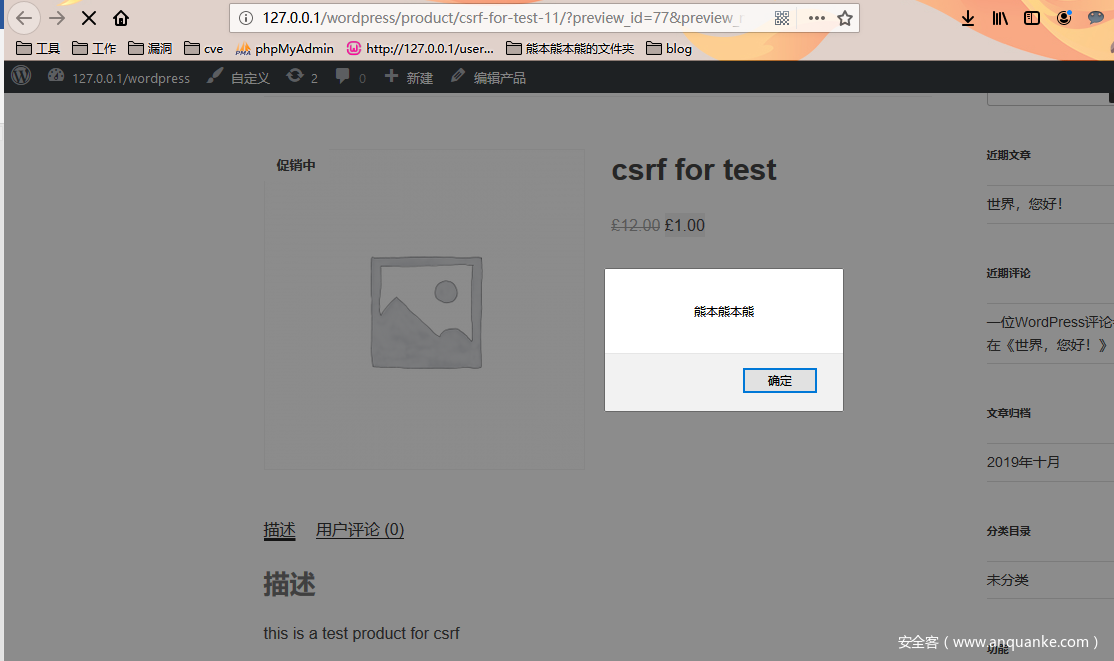Open the phpMyAdmin bookmark
The width and height of the screenshot is (1114, 661).
(284, 48)
